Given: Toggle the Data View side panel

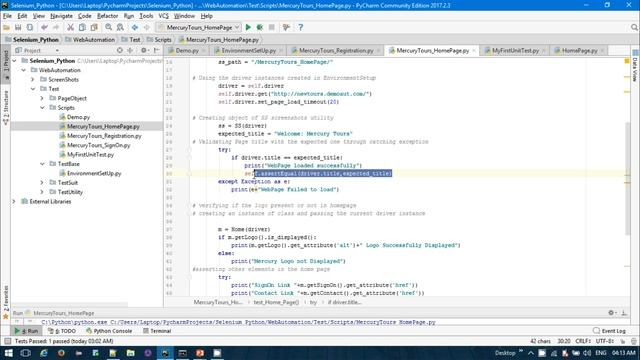Looking at the screenshot, I should 635,65.
